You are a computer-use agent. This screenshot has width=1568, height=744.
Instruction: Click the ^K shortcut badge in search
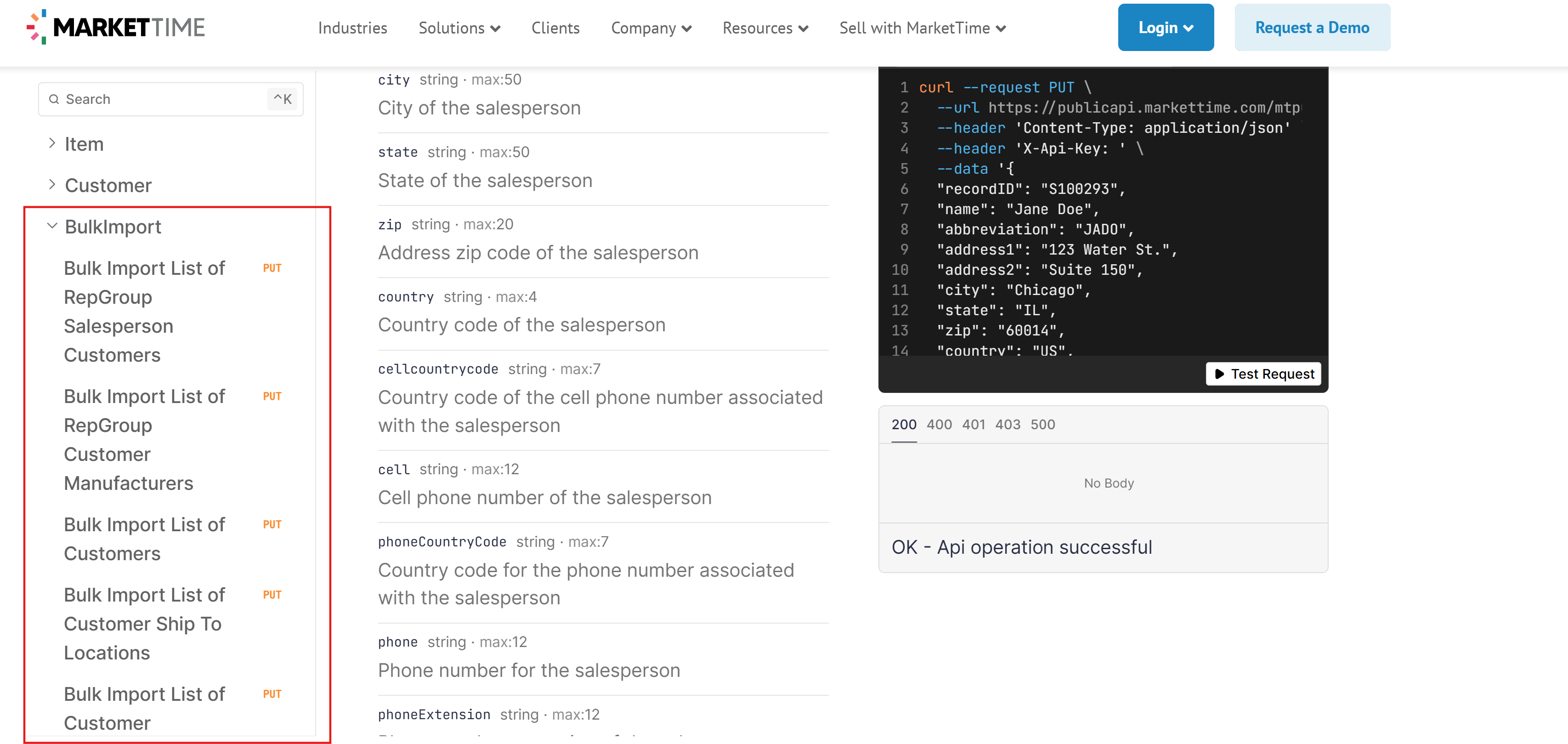283,99
